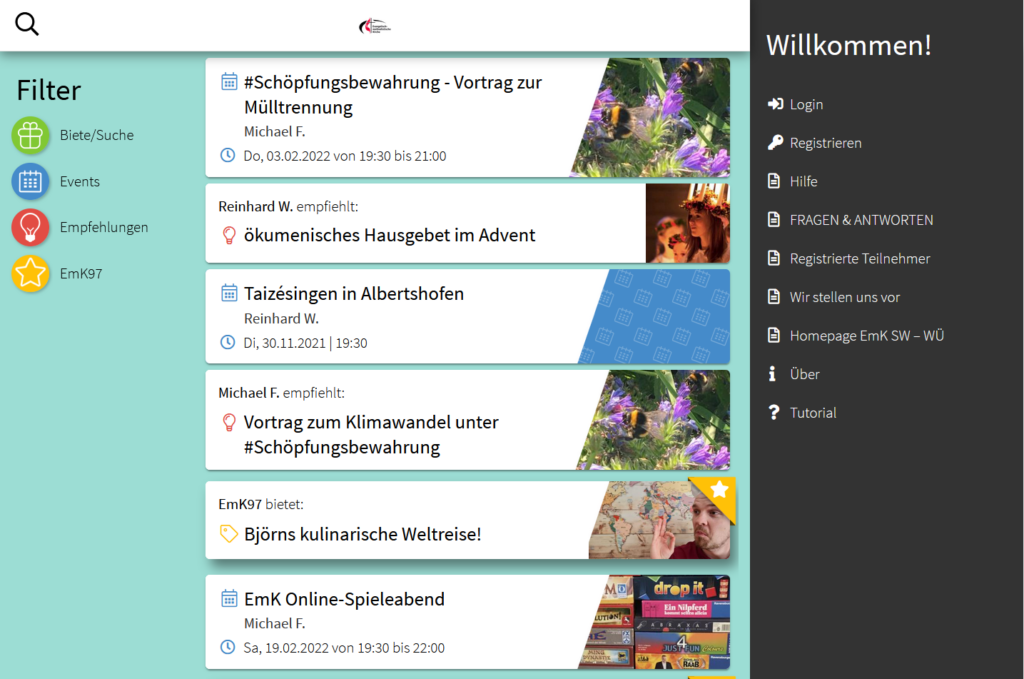Open FRAGEN & ANTWORTEN page
The height and width of the screenshot is (679, 1024).
coord(861,220)
